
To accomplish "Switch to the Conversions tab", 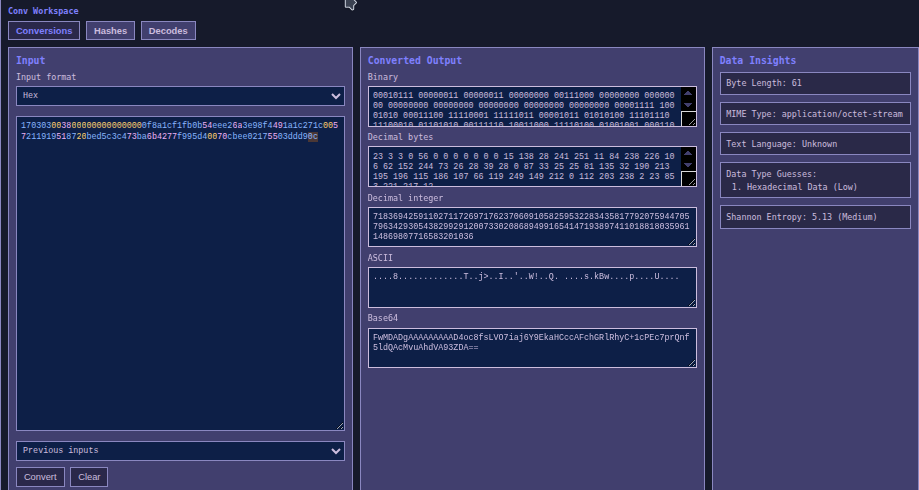I will click(44, 31).
